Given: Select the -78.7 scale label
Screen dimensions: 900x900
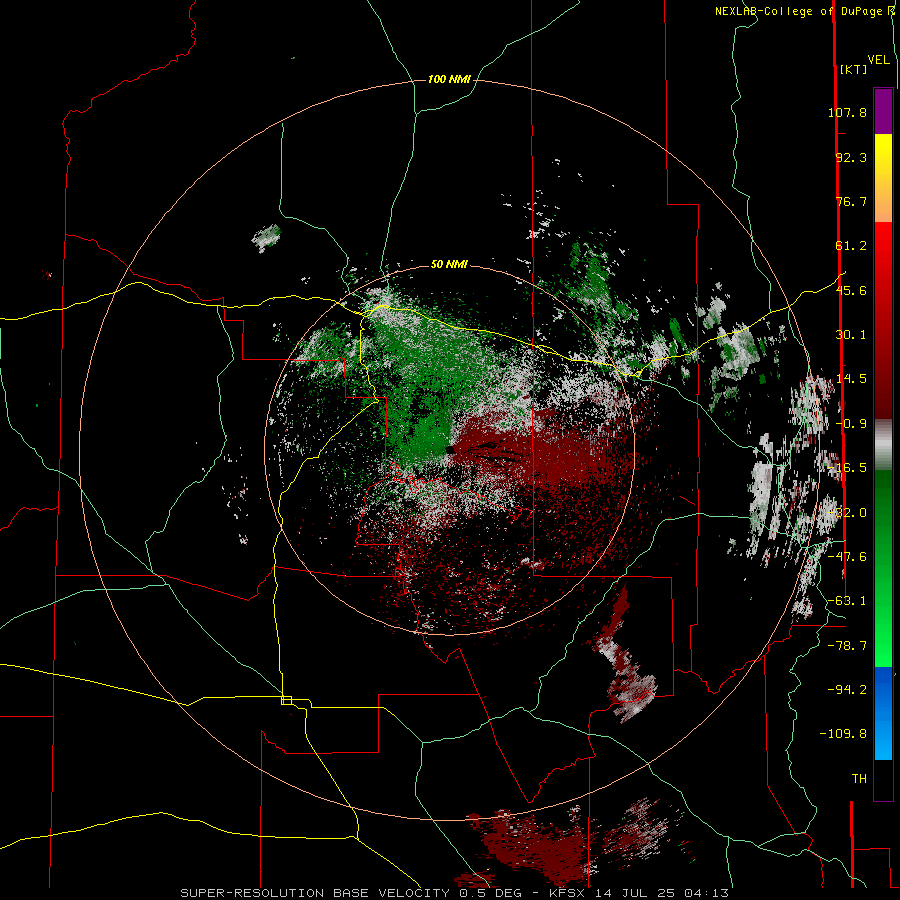Looking at the screenshot, I should [x=847, y=646].
